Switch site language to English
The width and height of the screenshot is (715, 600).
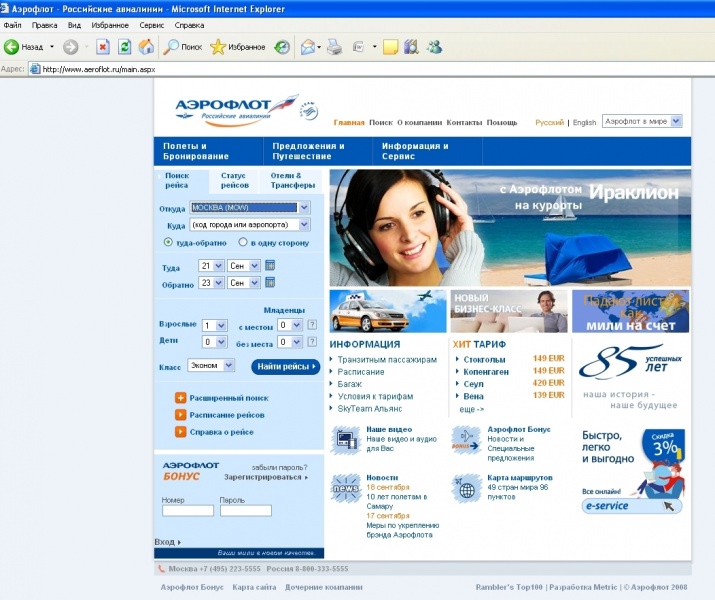(x=584, y=122)
